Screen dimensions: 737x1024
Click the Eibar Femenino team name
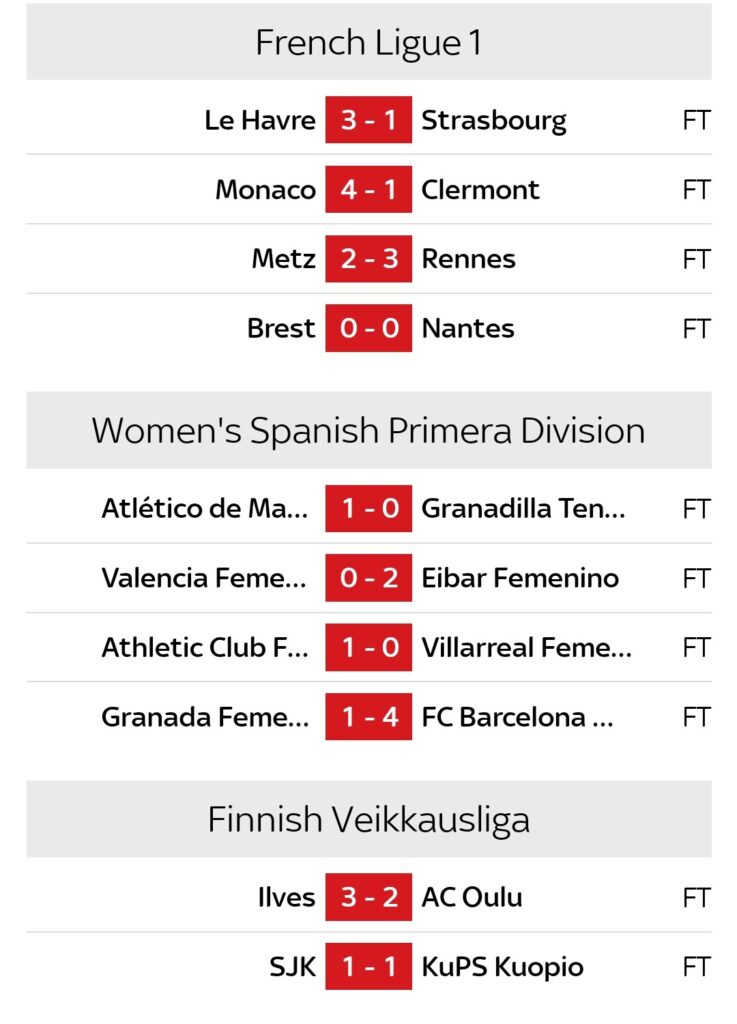point(519,578)
